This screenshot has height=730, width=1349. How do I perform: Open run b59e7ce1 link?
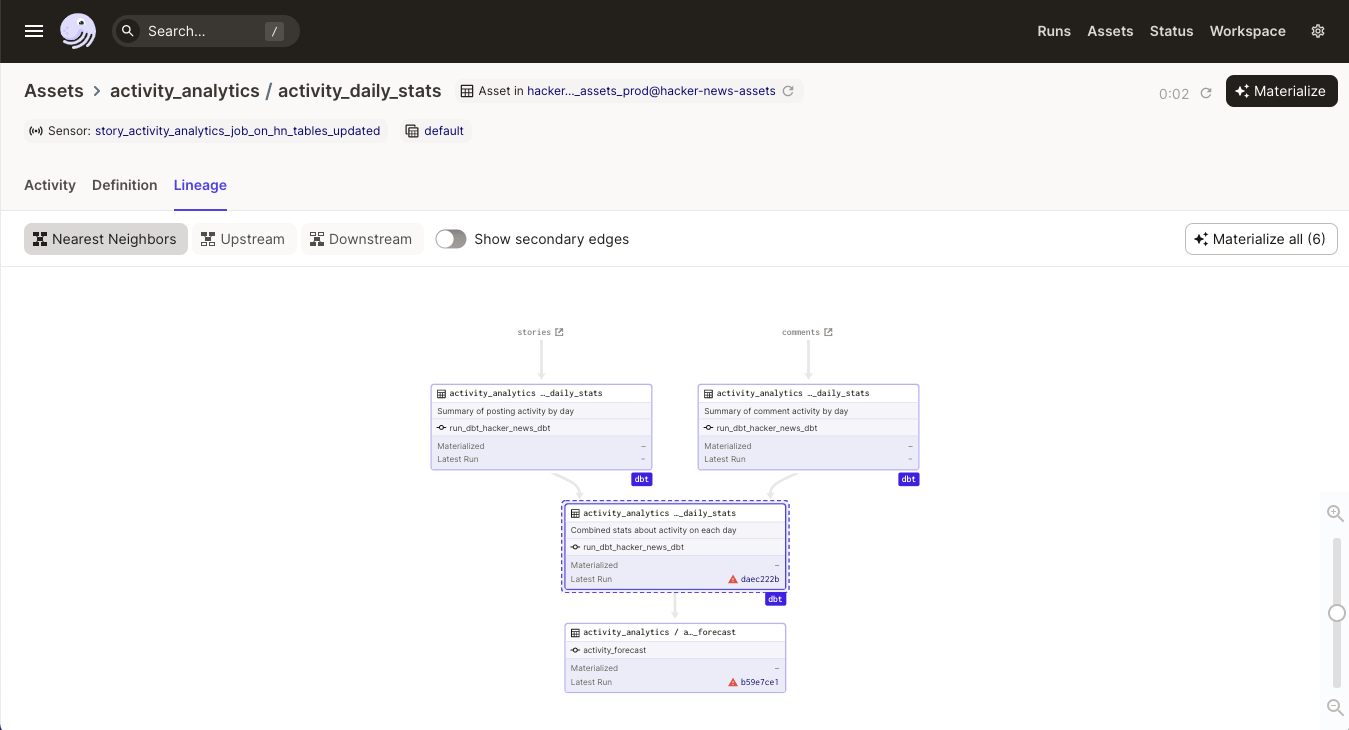point(760,682)
